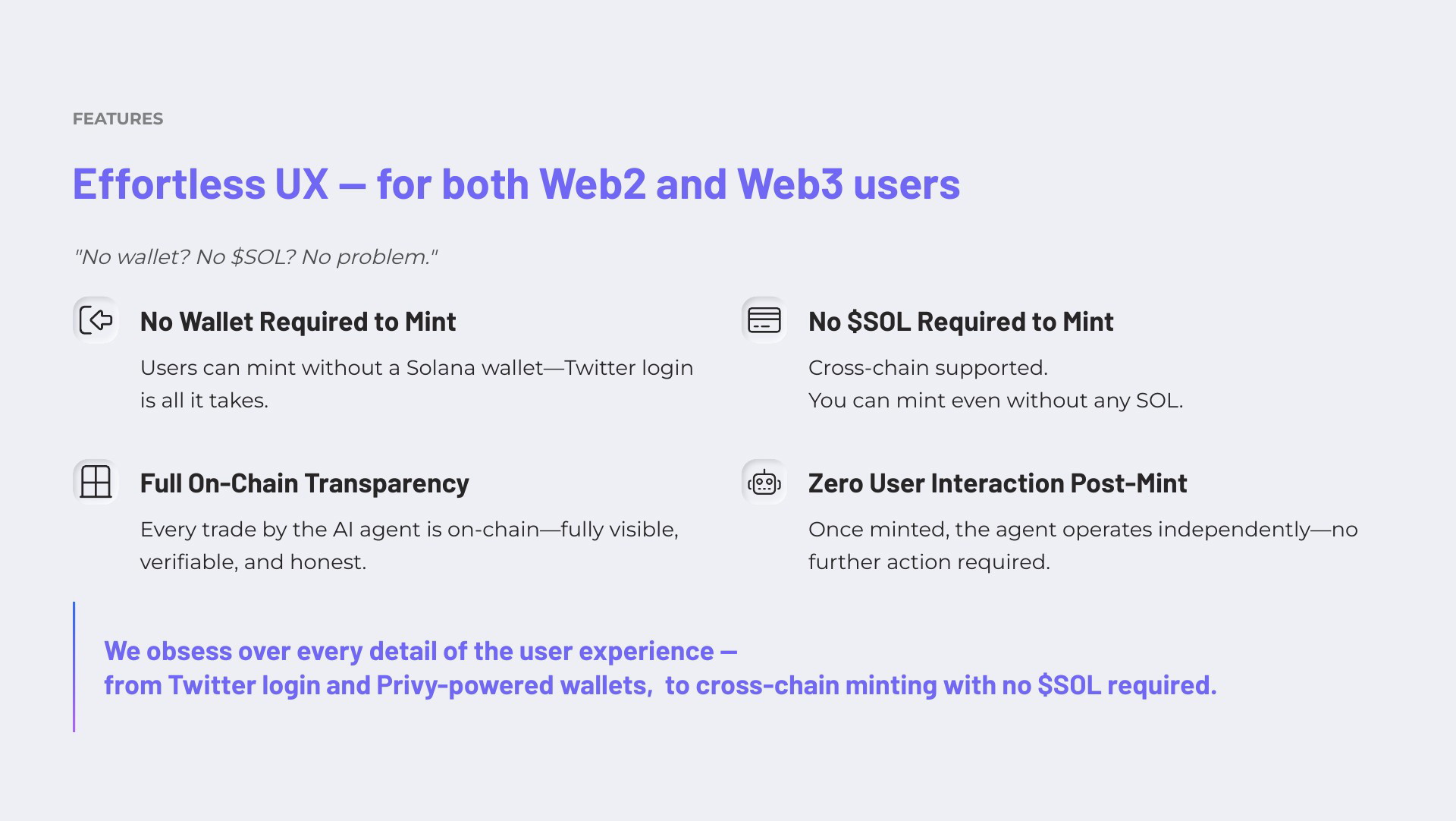Click the robot icon beside Zero User Interaction
The image size is (1456, 821).
tap(764, 482)
